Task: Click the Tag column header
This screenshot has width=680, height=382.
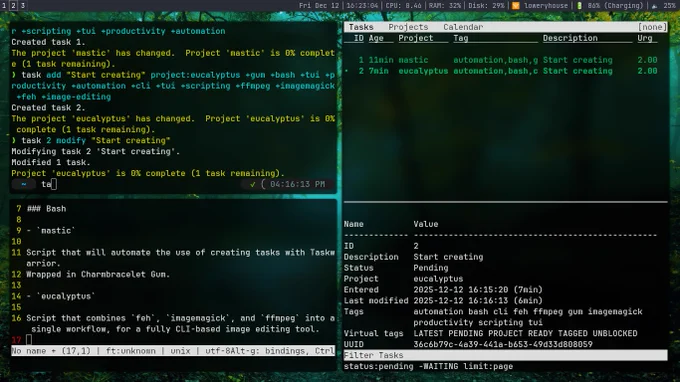Action: (x=461, y=38)
